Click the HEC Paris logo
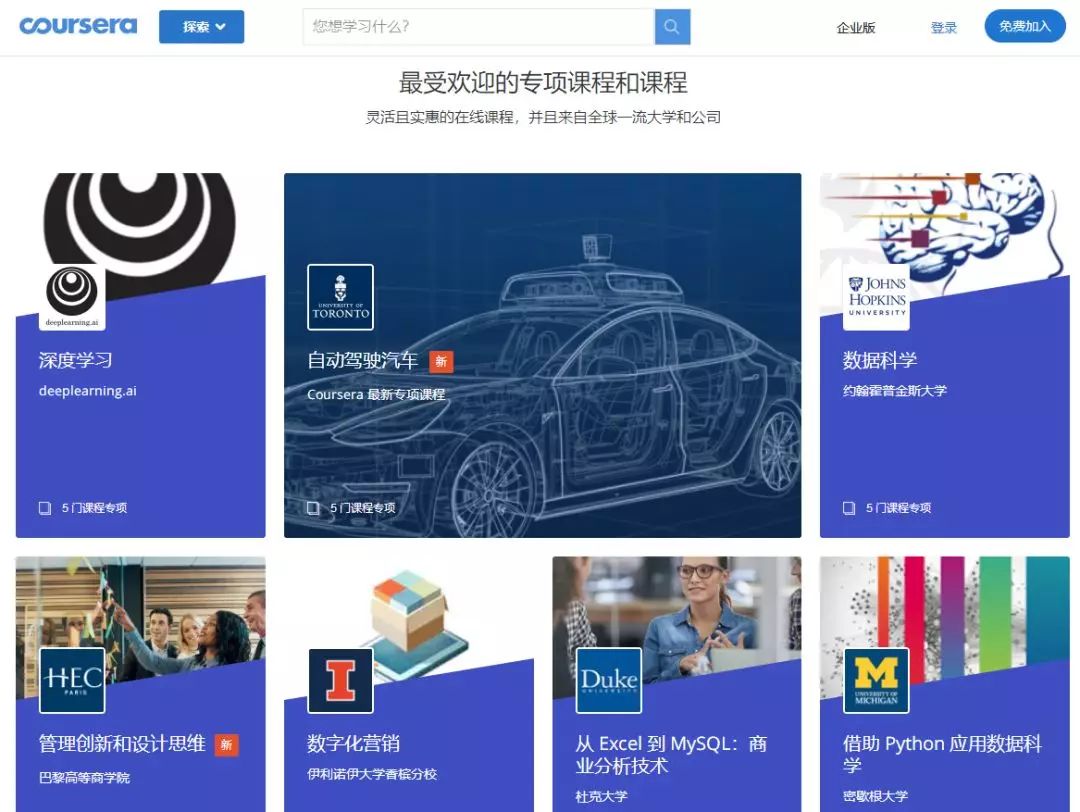 coord(72,680)
